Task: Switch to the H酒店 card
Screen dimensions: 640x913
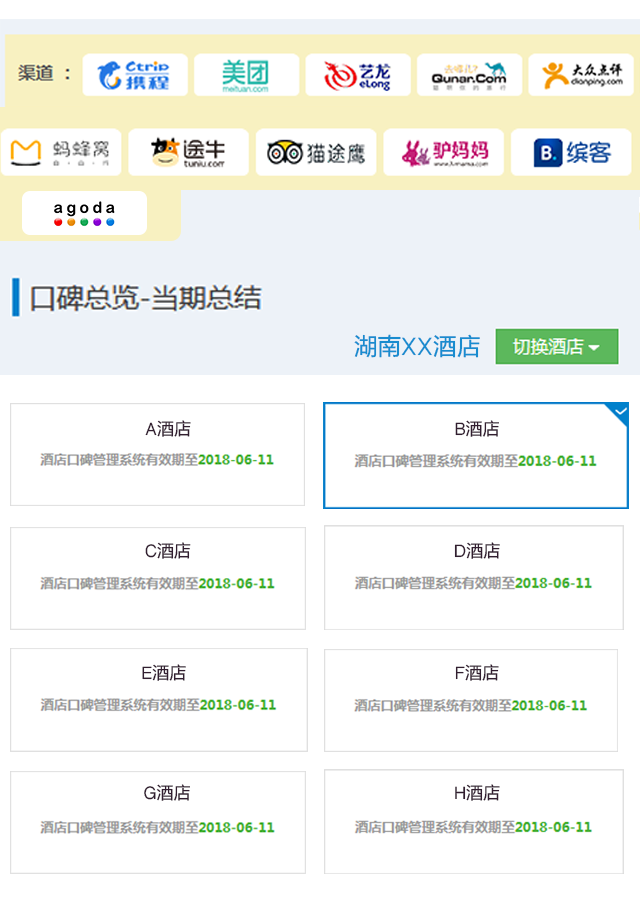Action: click(474, 822)
